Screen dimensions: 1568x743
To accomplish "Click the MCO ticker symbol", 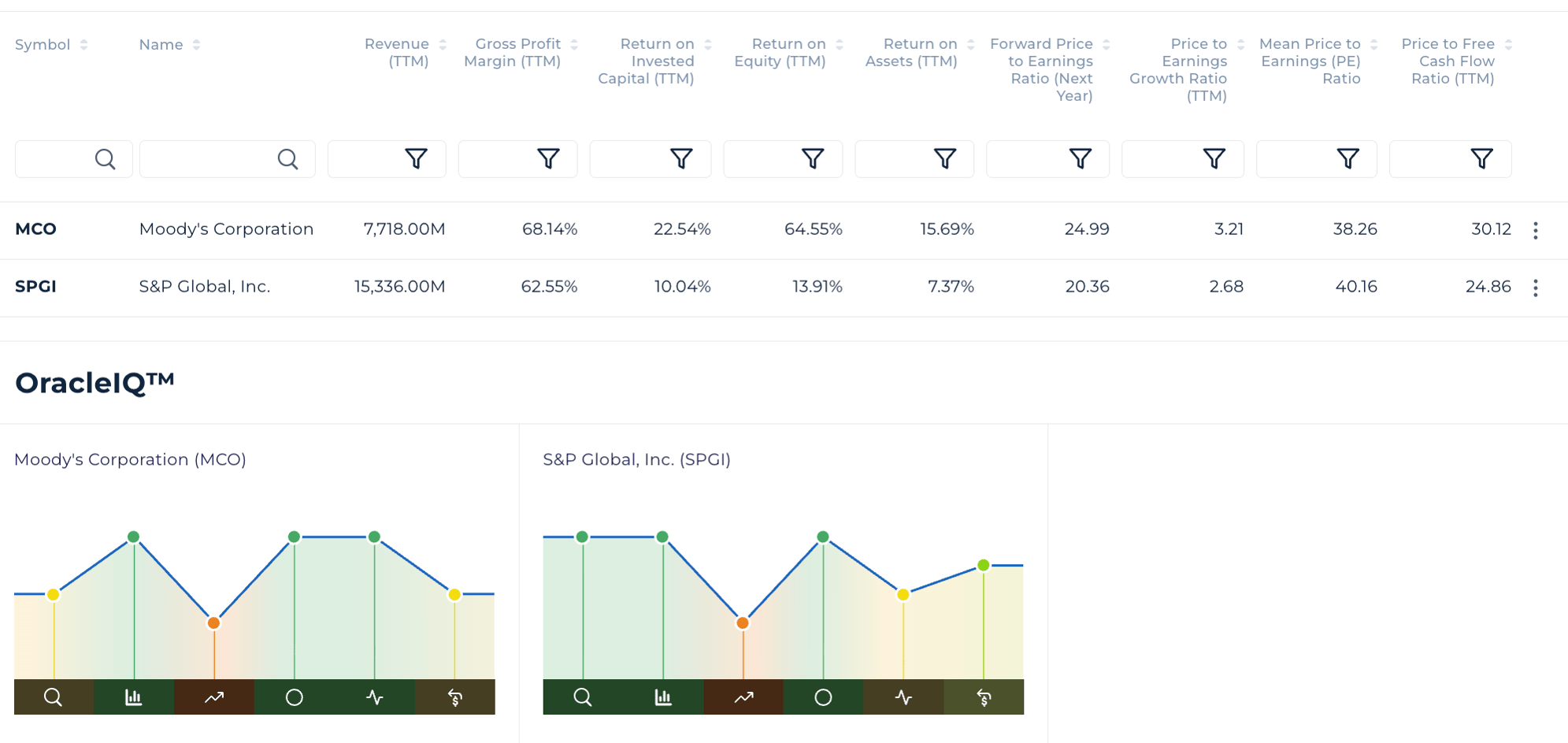I will point(36,229).
